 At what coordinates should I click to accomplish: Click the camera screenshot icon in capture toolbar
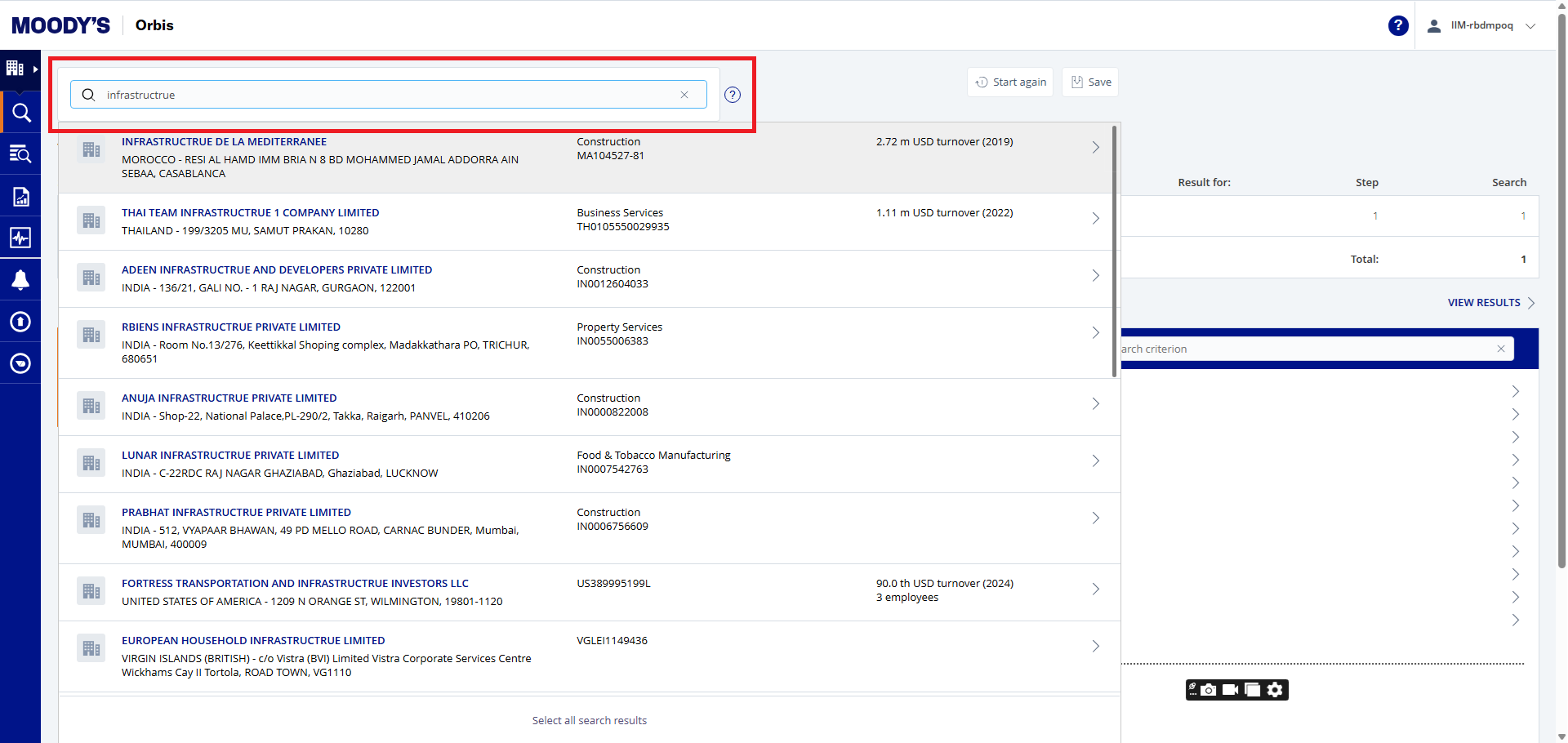(x=1209, y=690)
